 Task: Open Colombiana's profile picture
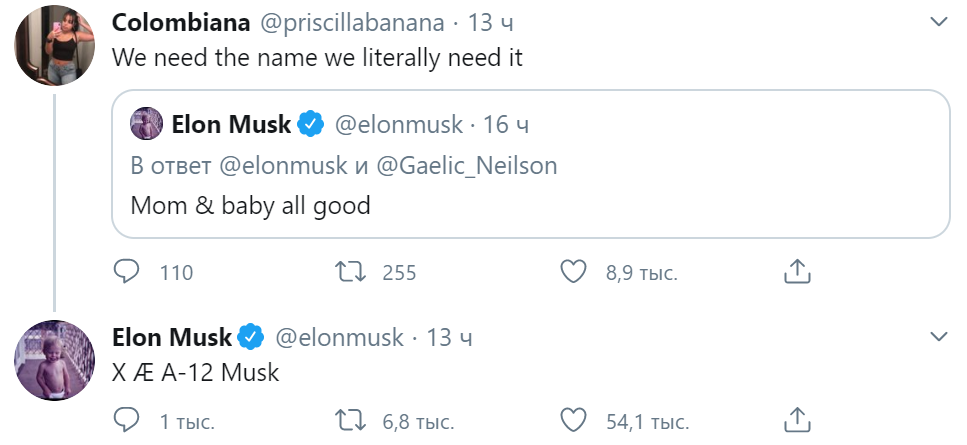pyautogui.click(x=54, y=45)
